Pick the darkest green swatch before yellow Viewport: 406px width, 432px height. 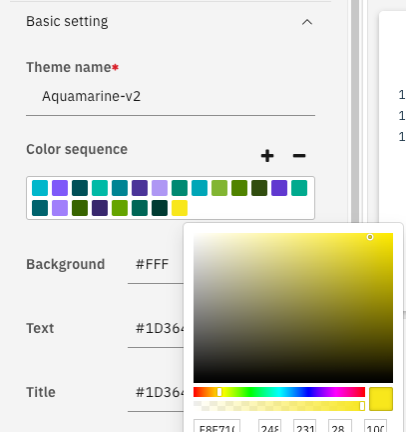click(x=159, y=208)
